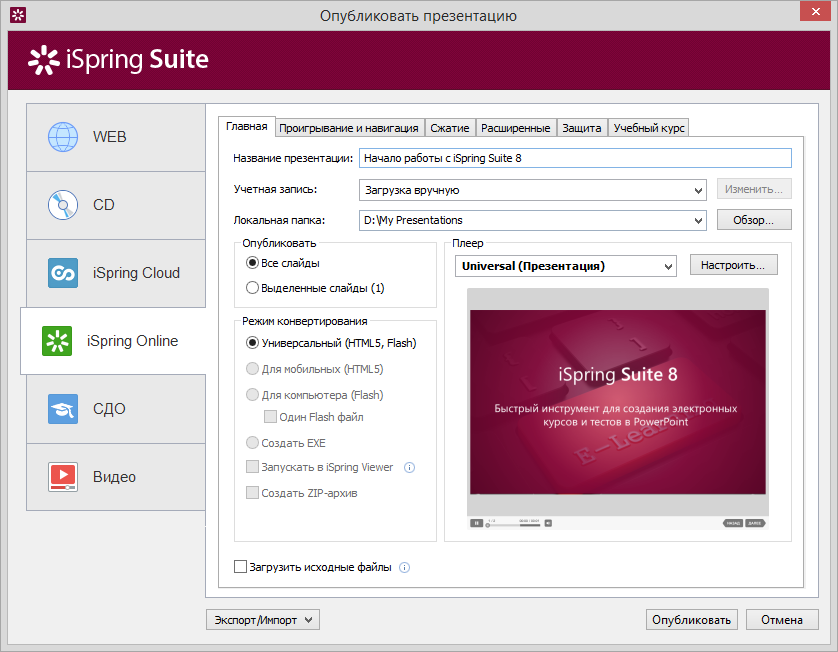Toggle Создать ZIP-архив checkbox
This screenshot has width=838, height=652.
coord(252,493)
